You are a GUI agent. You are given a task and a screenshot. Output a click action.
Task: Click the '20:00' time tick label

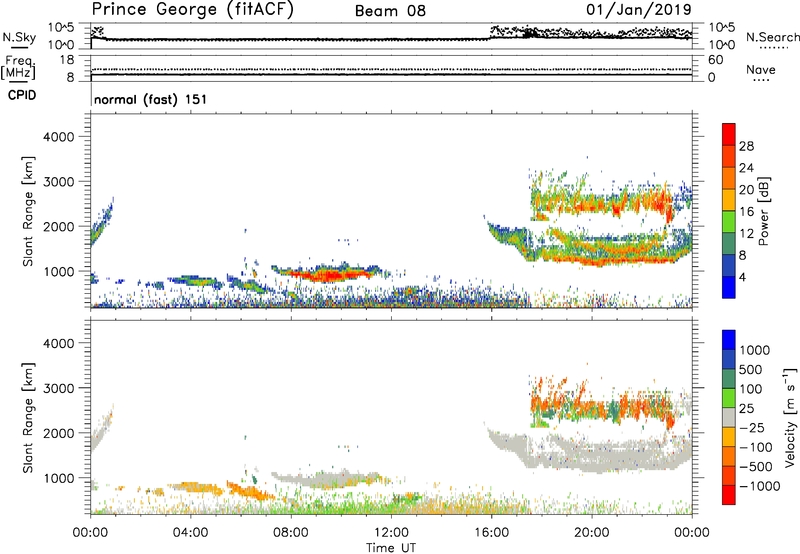click(x=591, y=533)
